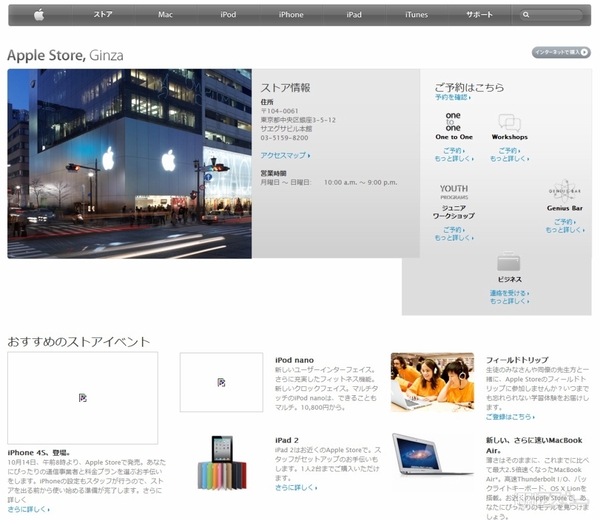Screen dimensions: 600x520
Task: Click もっと詳しく under ビジネス
Action: pos(510,301)
